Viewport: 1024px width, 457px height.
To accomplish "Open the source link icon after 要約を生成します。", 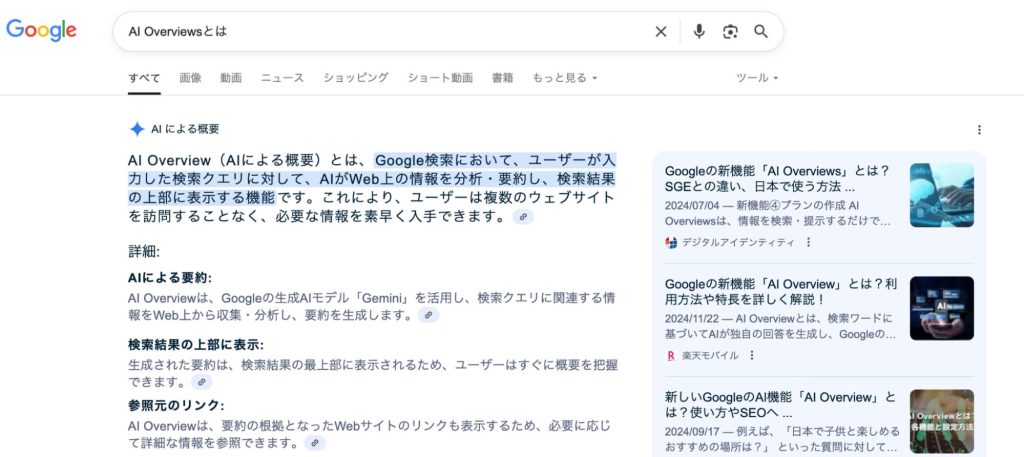I will pos(428,315).
